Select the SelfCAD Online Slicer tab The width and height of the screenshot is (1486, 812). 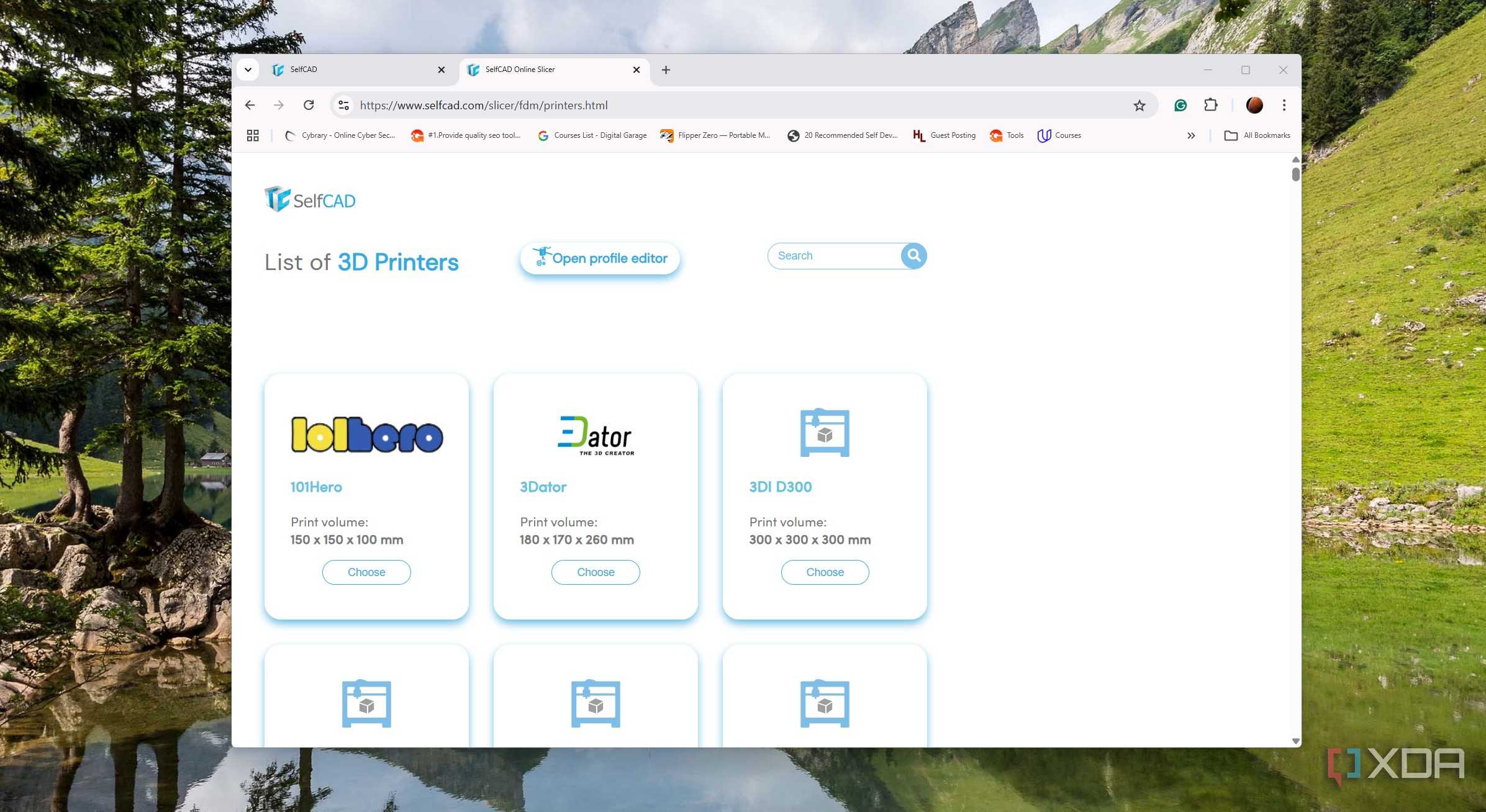[x=554, y=70]
